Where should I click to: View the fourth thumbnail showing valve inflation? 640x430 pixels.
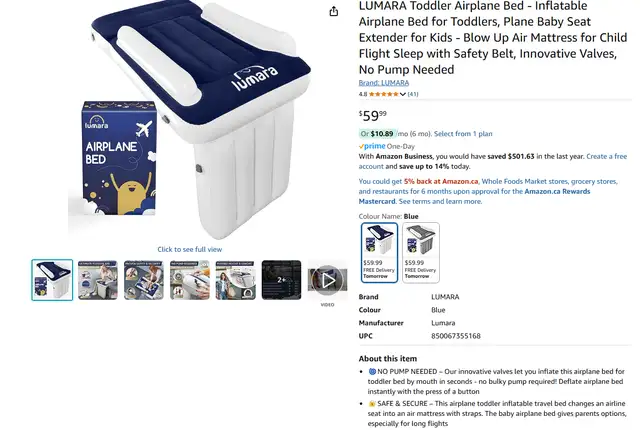point(190,280)
